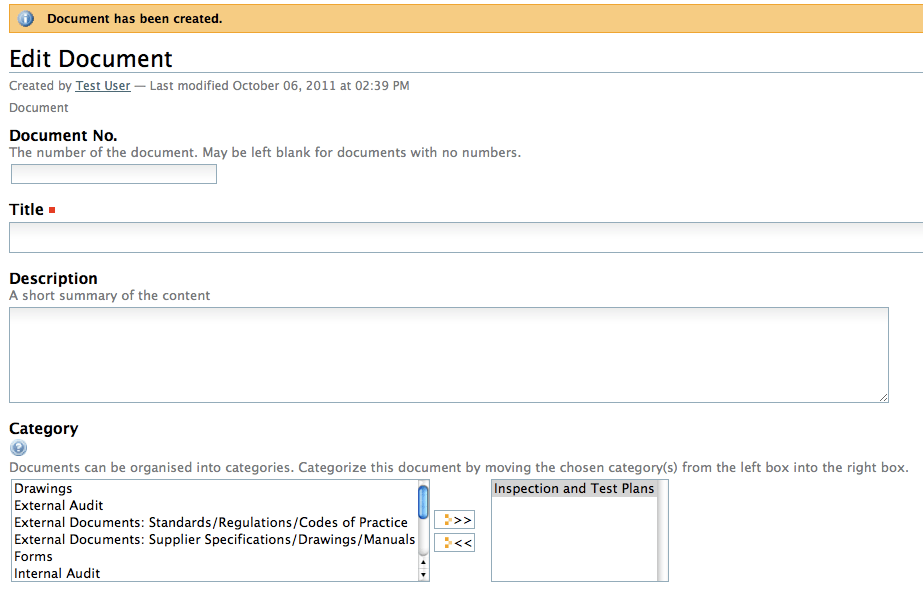Image resolution: width=923 pixels, height=597 pixels.
Task: Select Forms in the category list
Action: 215,557
